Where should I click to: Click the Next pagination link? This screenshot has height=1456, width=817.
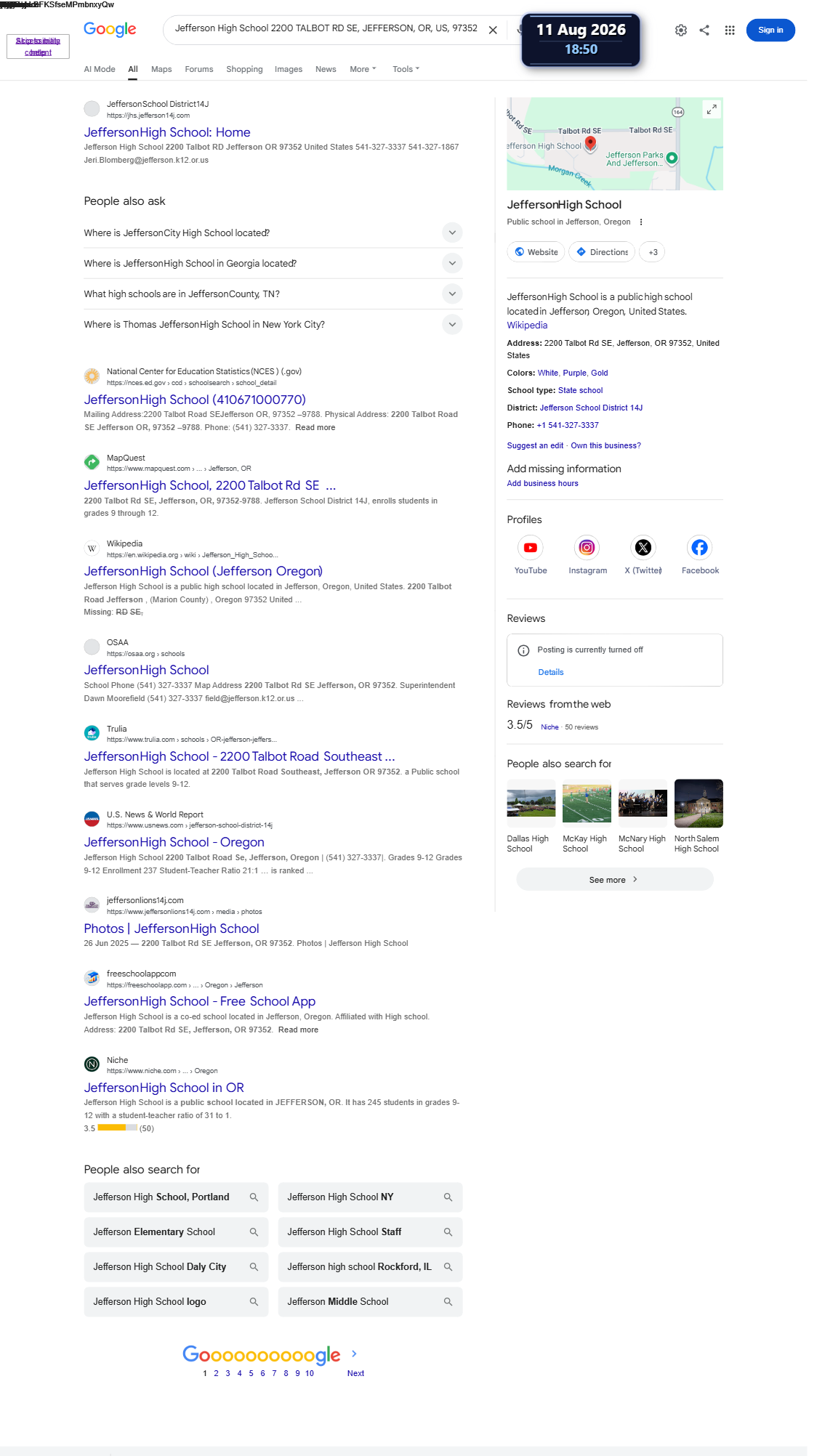point(355,1373)
